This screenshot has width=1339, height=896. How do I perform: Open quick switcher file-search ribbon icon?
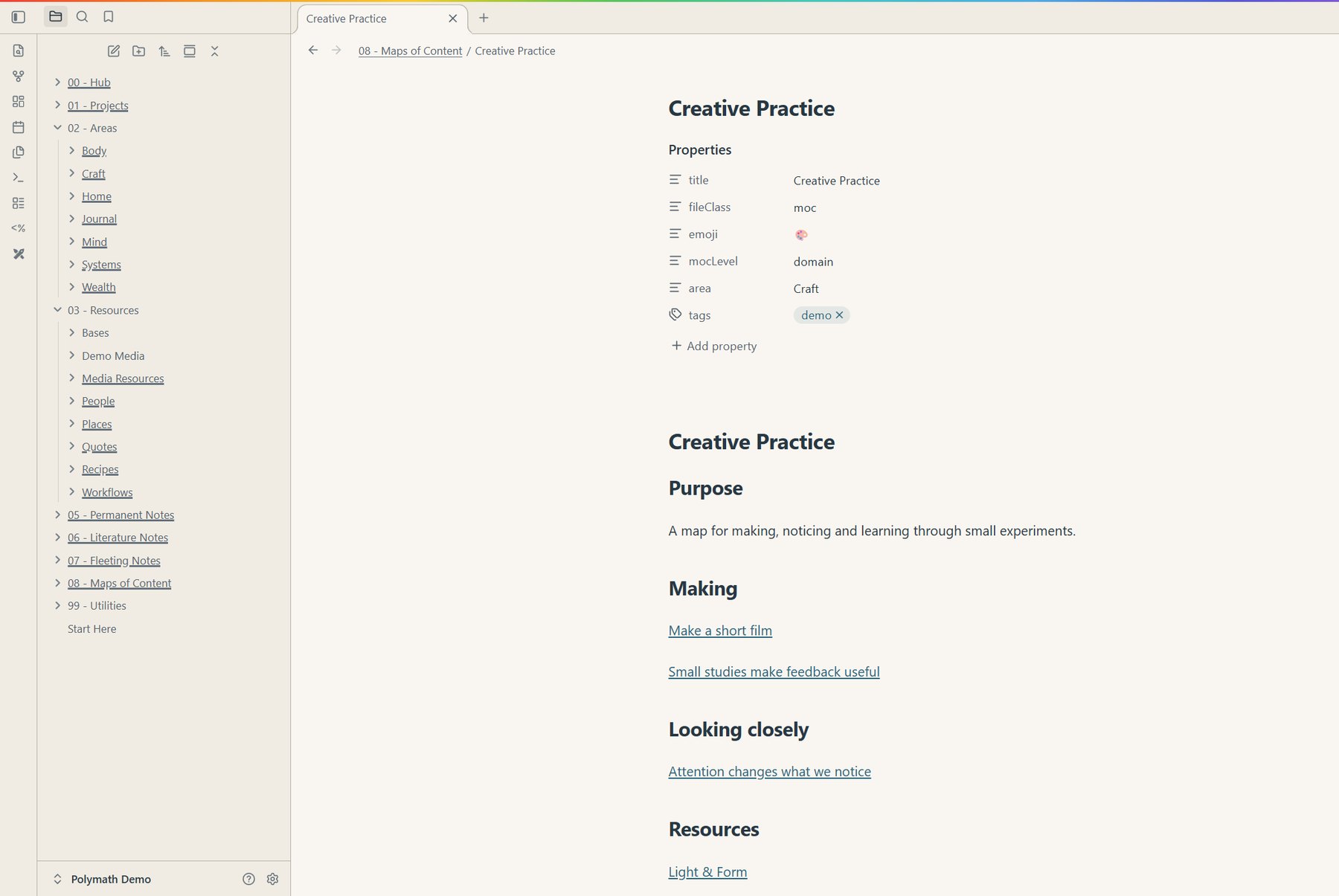(19, 51)
